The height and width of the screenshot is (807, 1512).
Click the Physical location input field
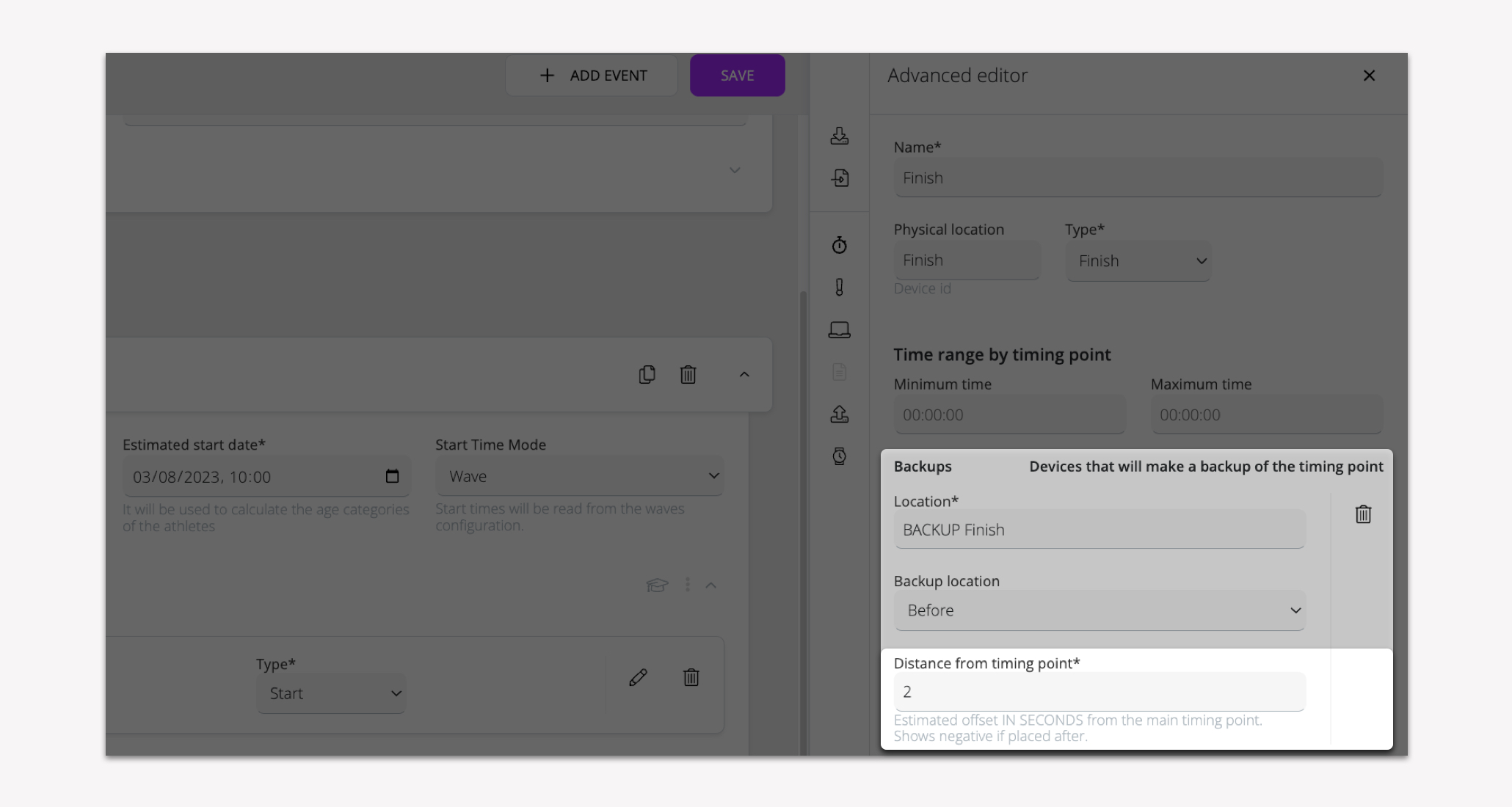coord(967,260)
